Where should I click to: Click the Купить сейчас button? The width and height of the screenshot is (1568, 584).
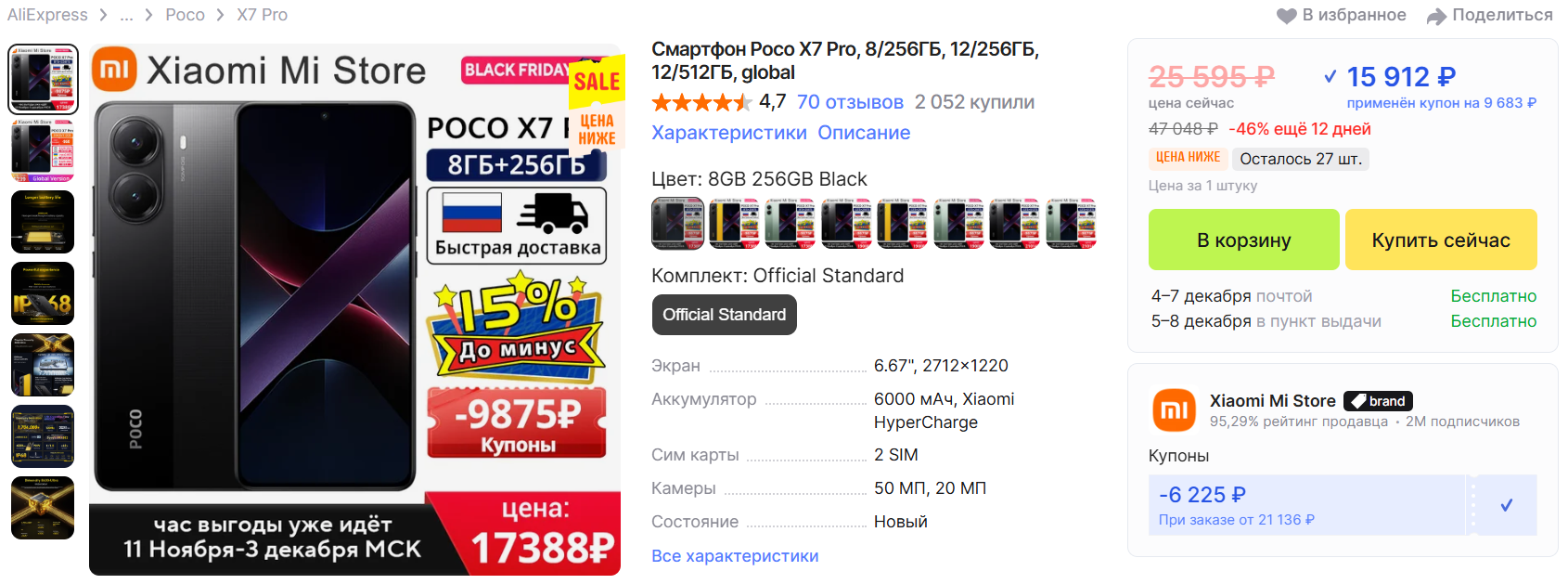pos(1441,240)
